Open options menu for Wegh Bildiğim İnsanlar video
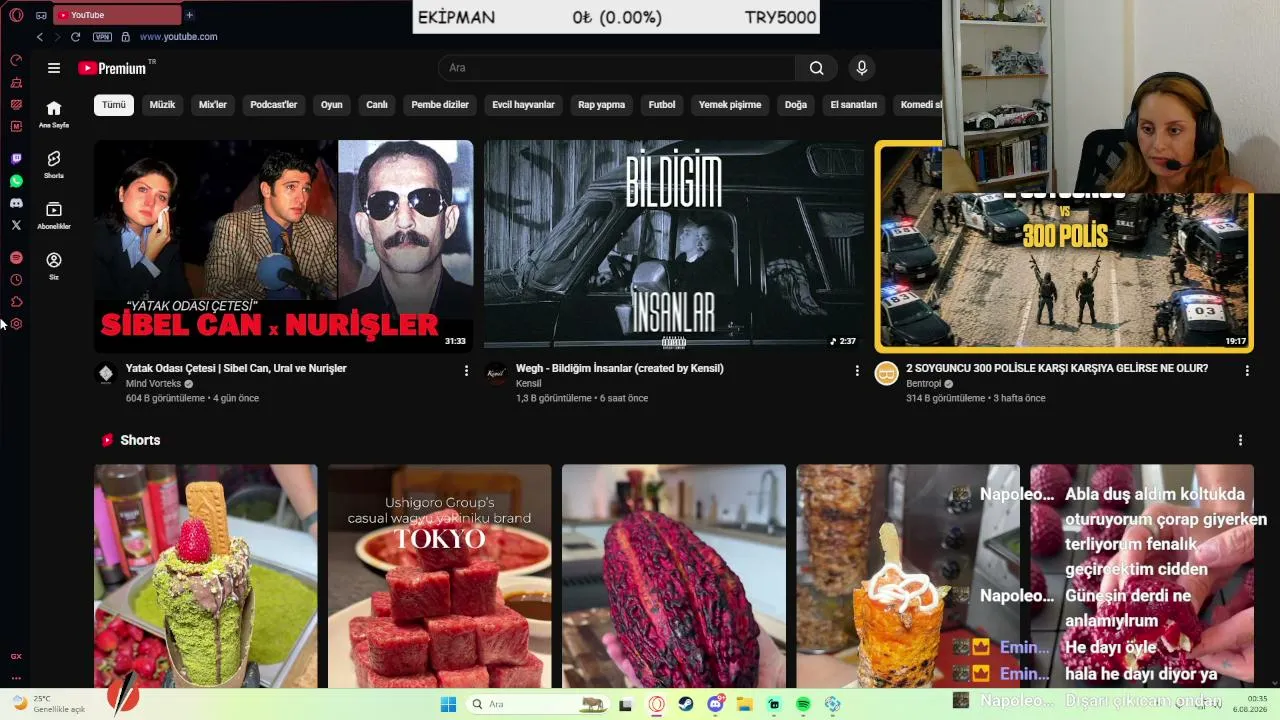 (856, 370)
